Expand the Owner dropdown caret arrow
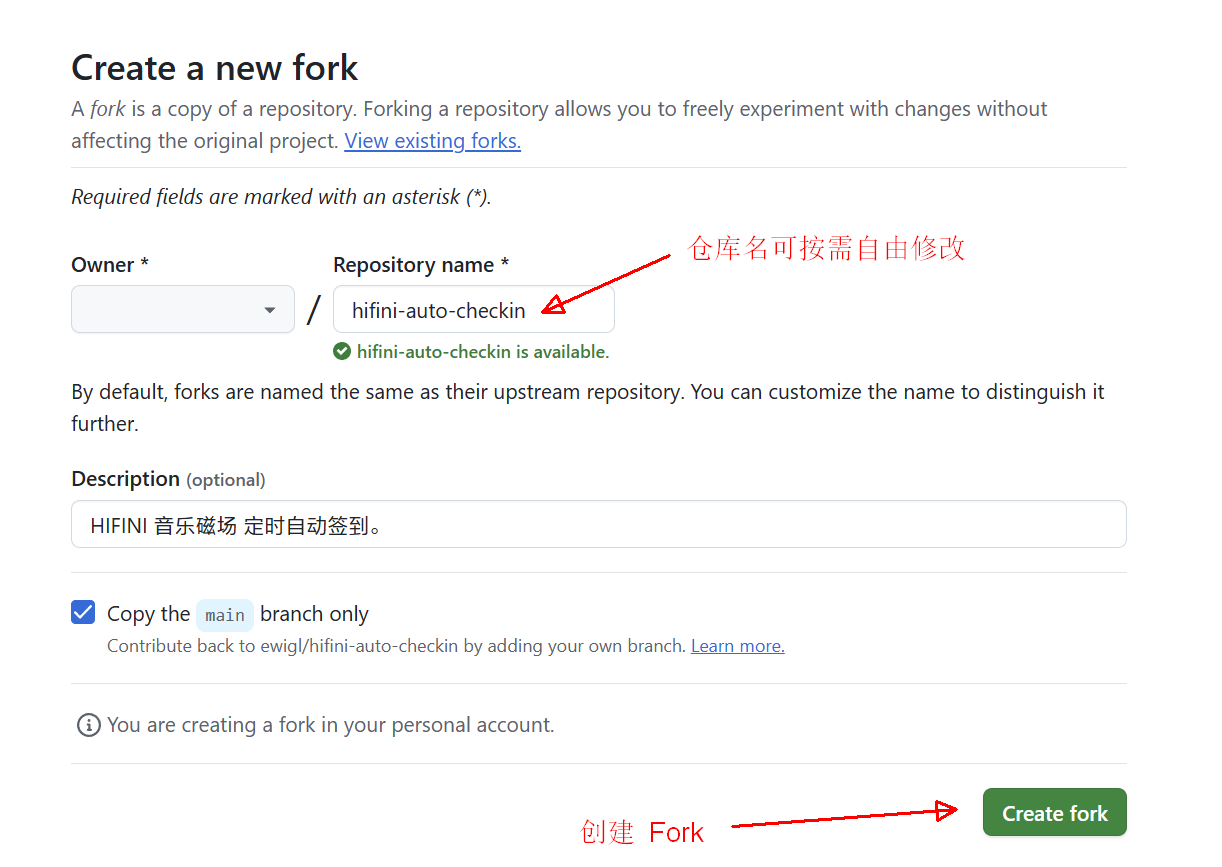This screenshot has height=867, width=1222. [270, 310]
